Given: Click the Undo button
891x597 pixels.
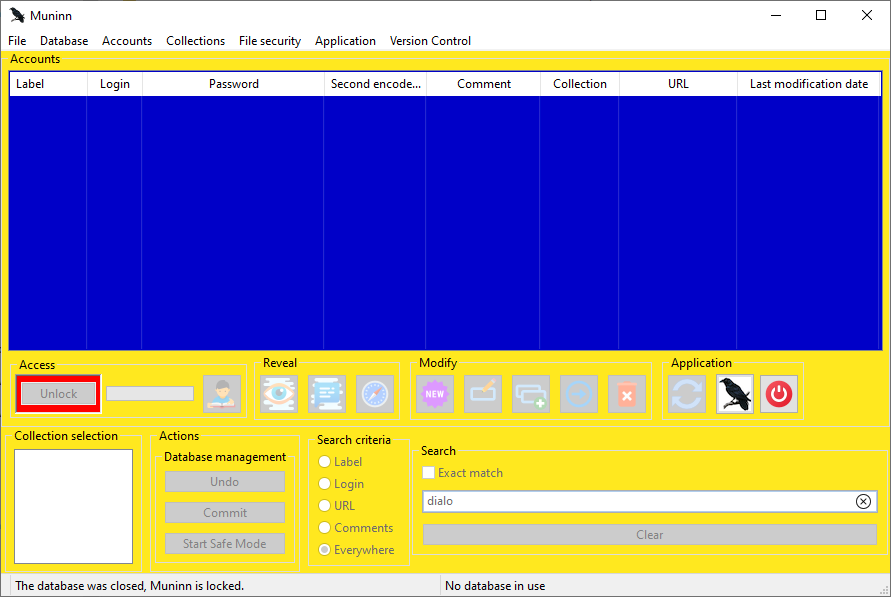Looking at the screenshot, I should 225,482.
